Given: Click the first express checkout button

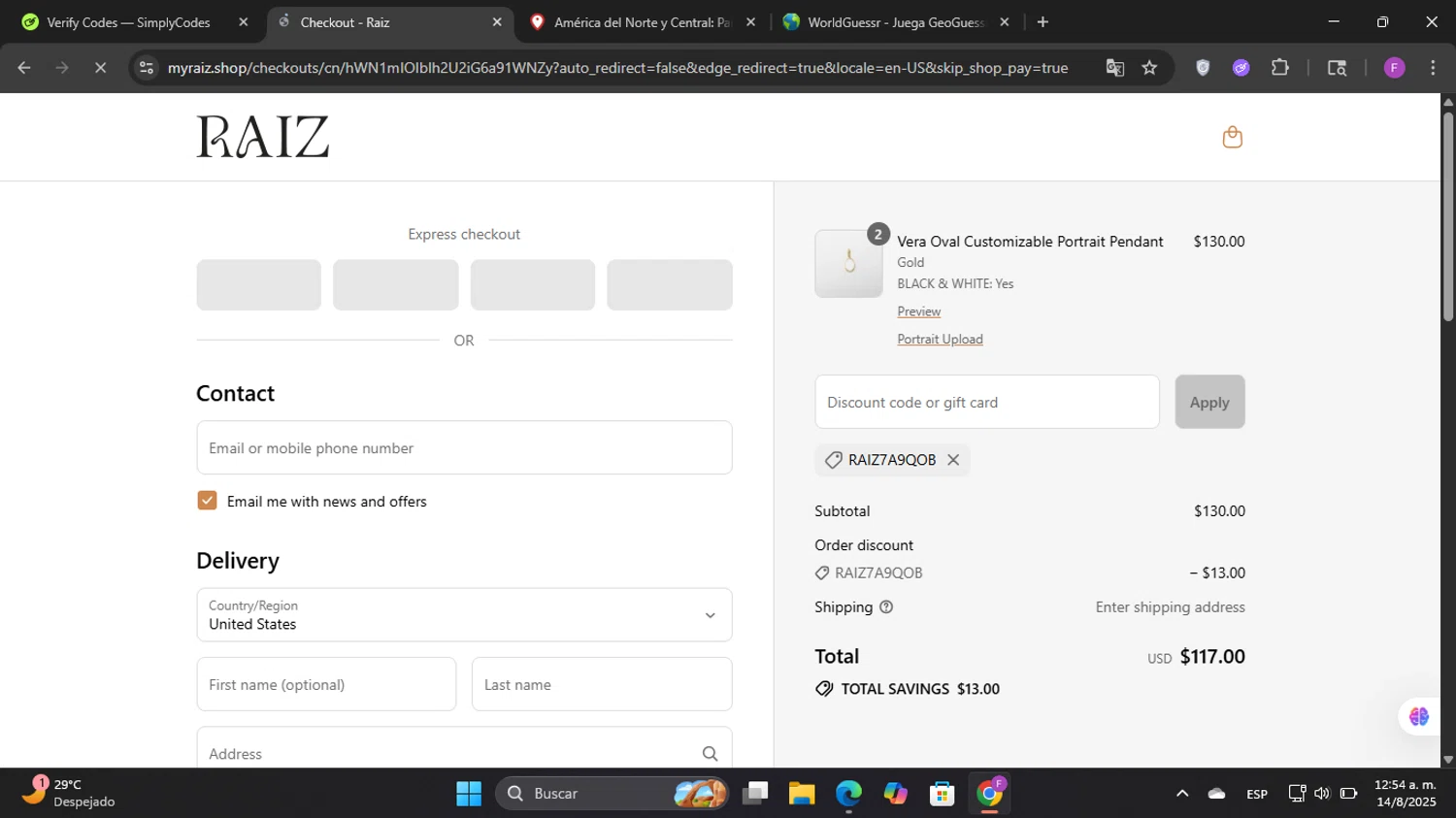Looking at the screenshot, I should [259, 285].
